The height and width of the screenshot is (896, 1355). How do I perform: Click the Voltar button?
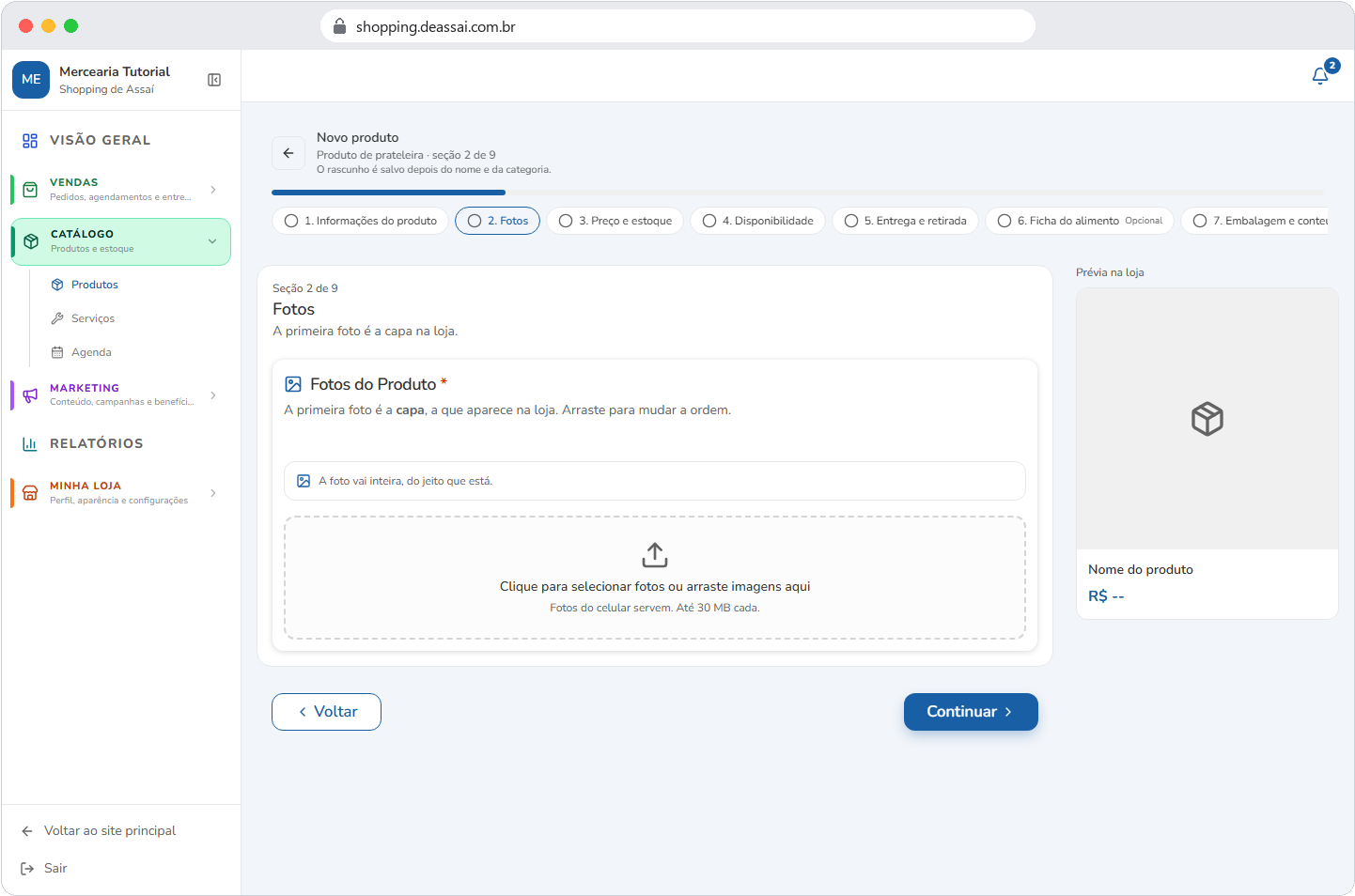coord(326,712)
